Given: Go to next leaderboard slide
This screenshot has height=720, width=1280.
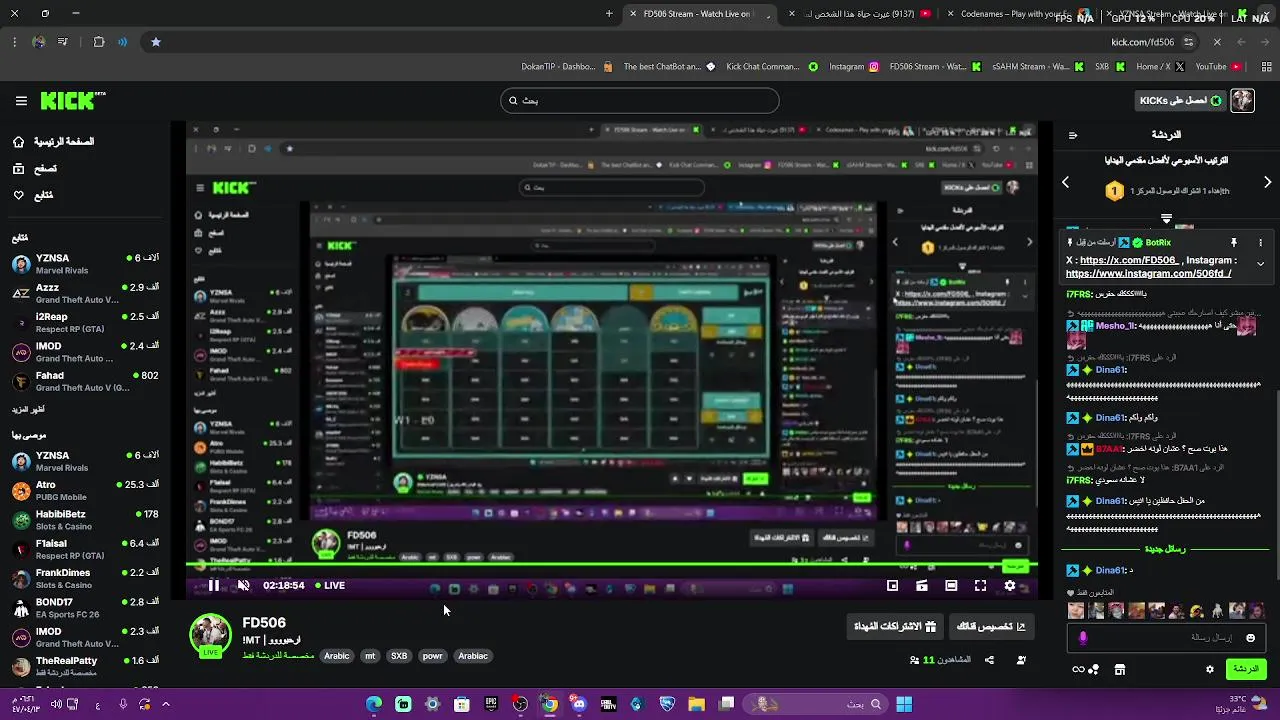Looking at the screenshot, I should 1267,182.
